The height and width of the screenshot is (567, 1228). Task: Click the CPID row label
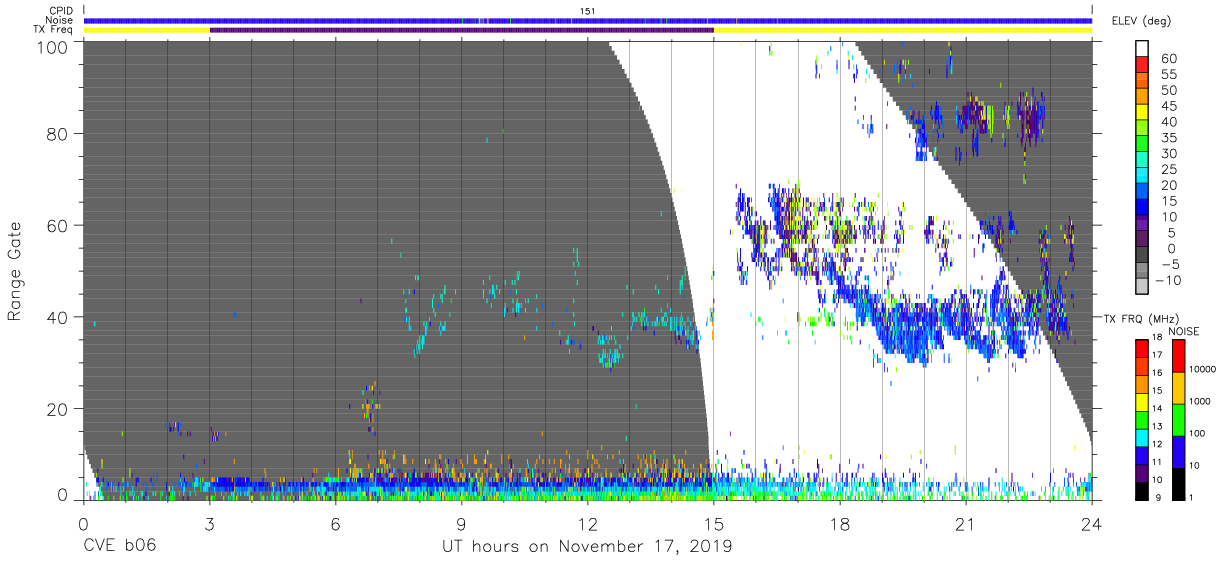coord(59,10)
